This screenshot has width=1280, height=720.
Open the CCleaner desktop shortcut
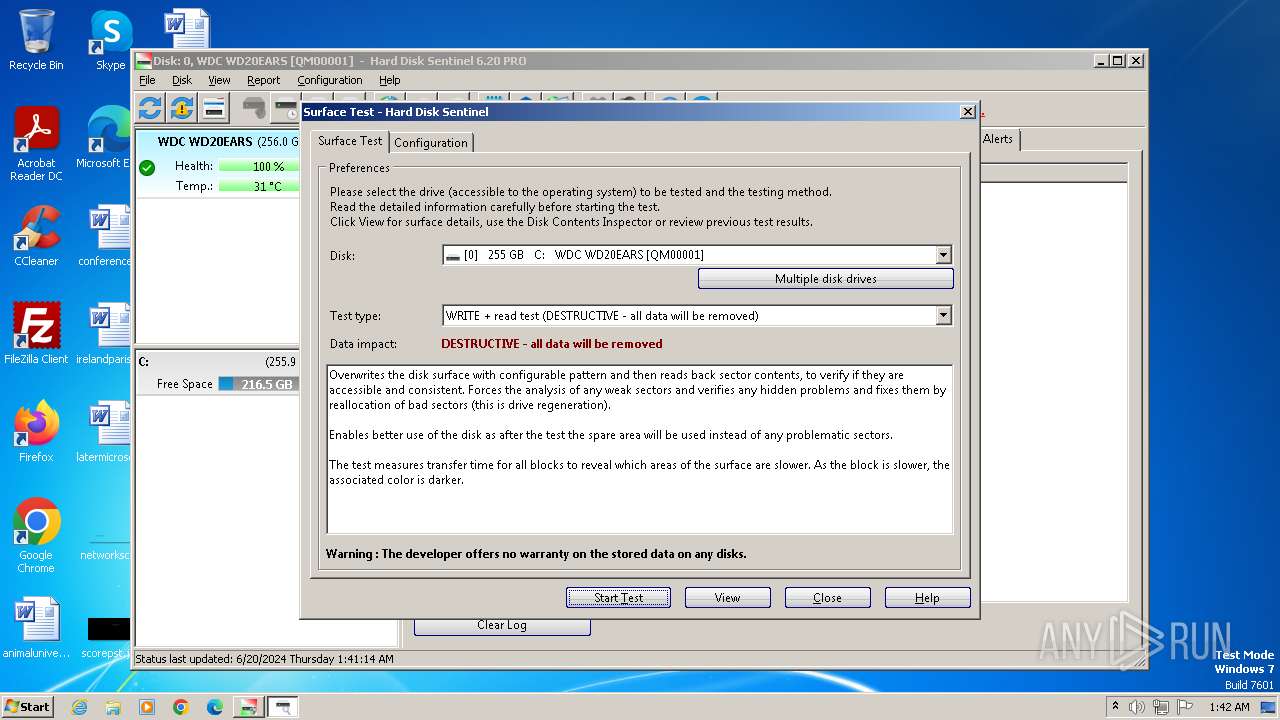click(36, 236)
